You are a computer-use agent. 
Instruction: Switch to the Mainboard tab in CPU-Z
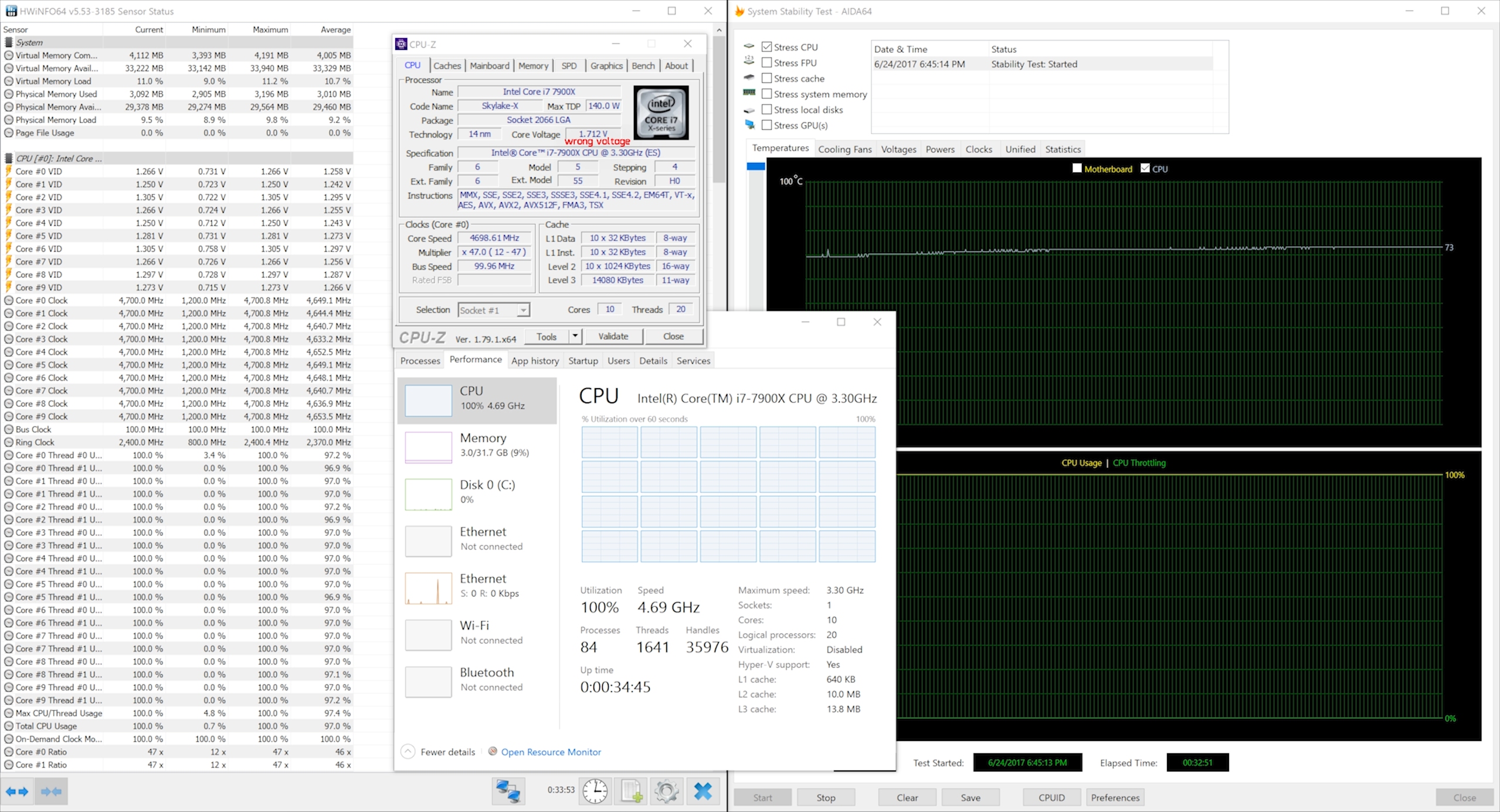(490, 66)
